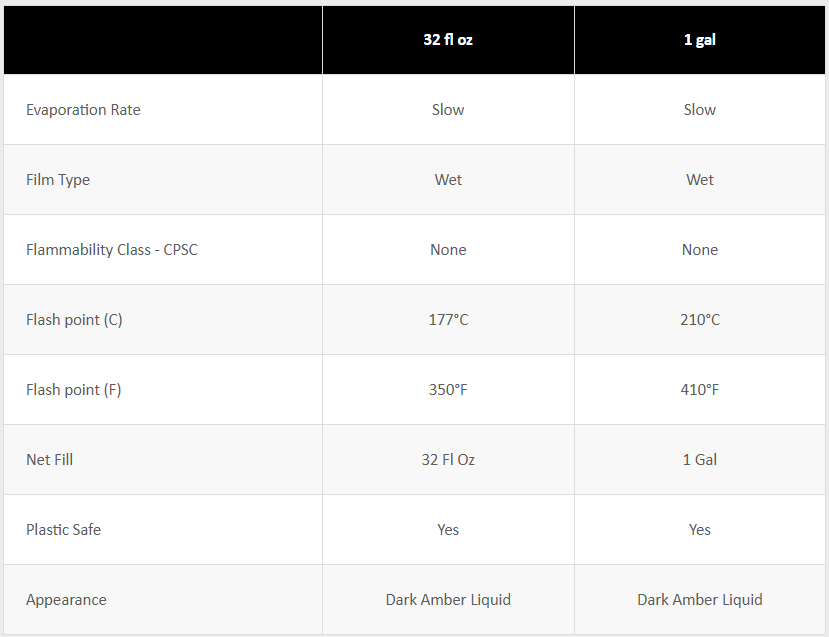Select the Flash point (F) label

click(73, 390)
